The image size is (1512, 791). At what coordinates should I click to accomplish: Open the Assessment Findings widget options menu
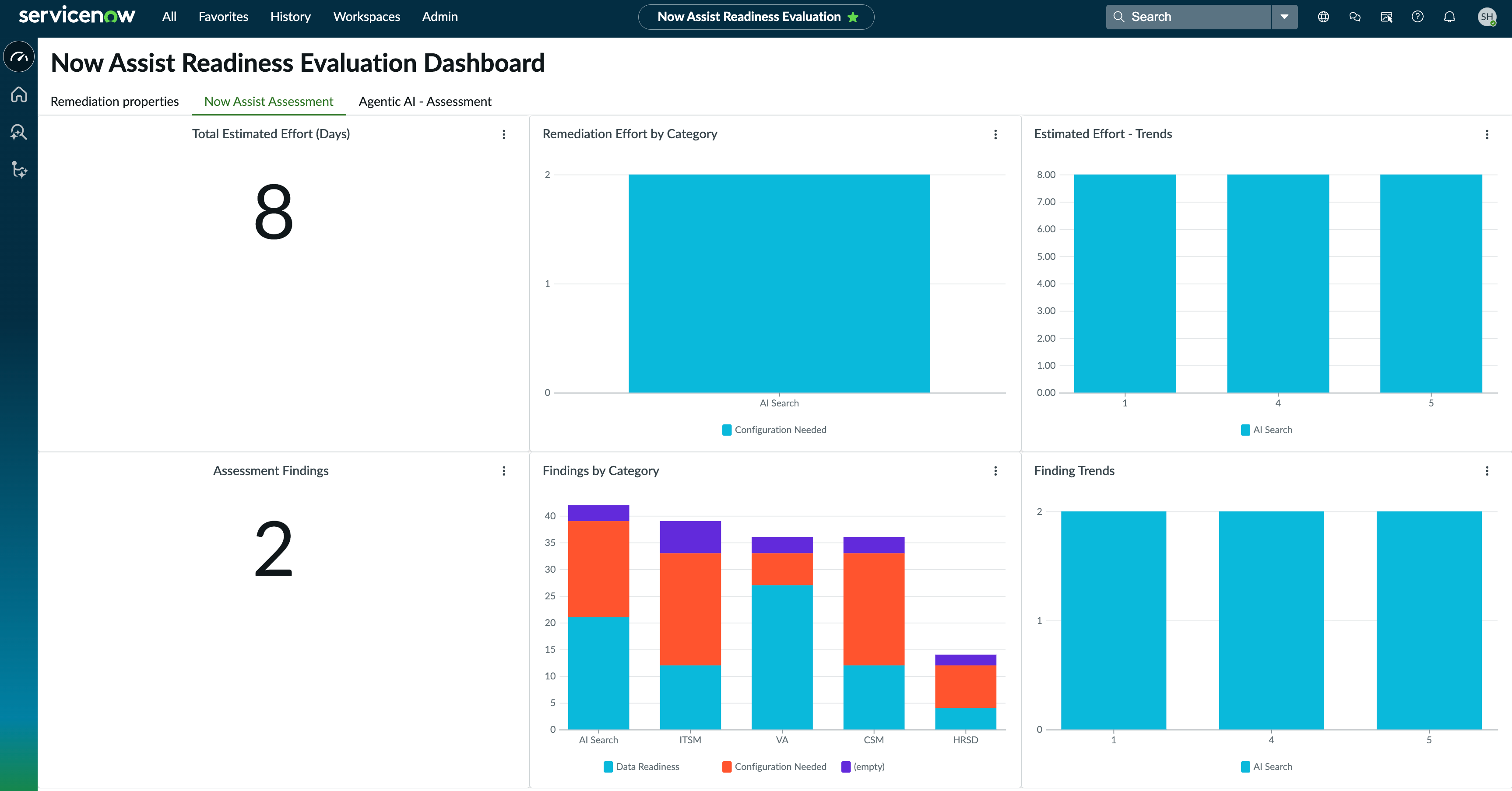coord(503,471)
